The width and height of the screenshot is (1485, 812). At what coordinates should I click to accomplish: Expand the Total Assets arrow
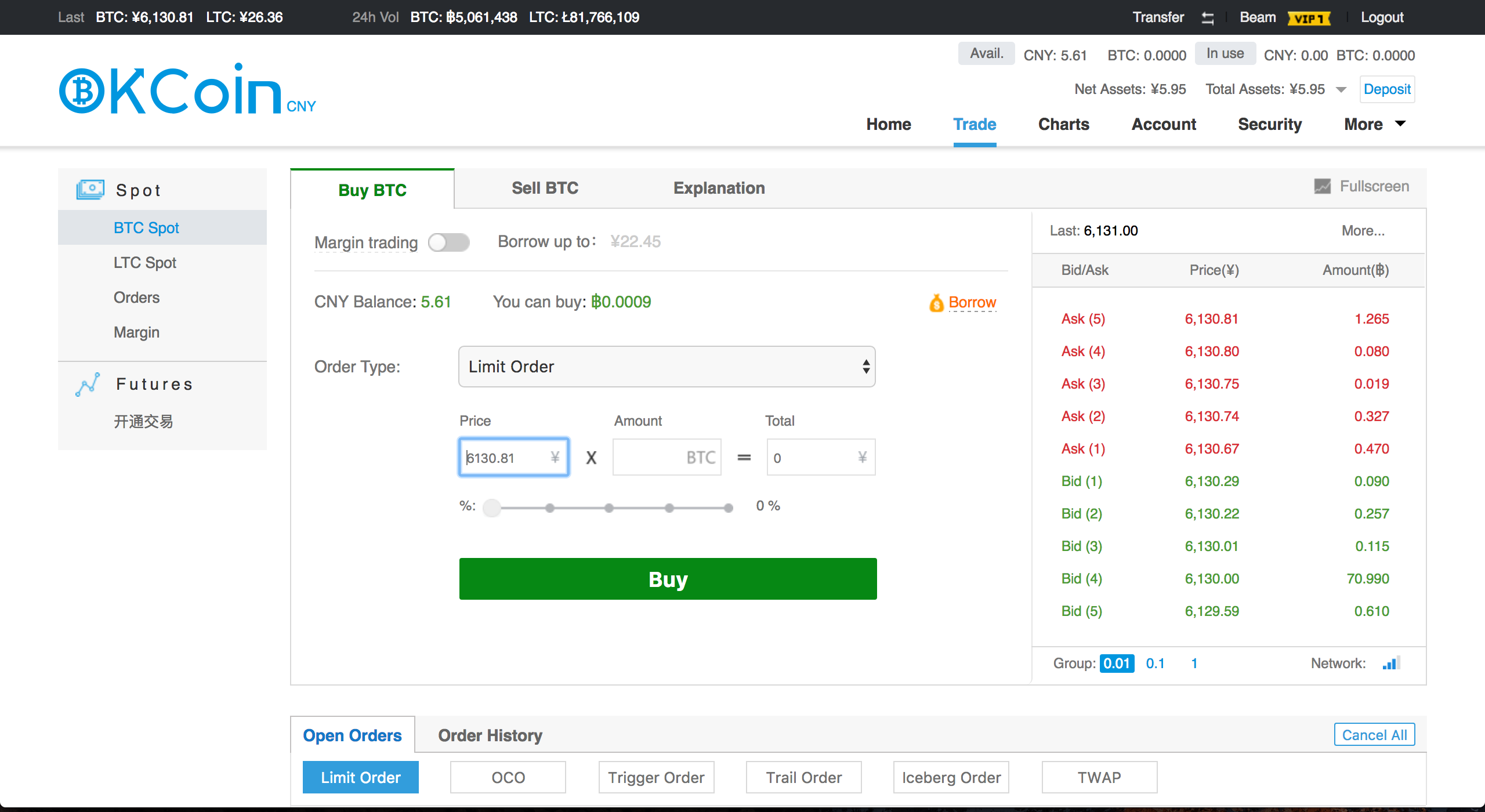(1341, 89)
